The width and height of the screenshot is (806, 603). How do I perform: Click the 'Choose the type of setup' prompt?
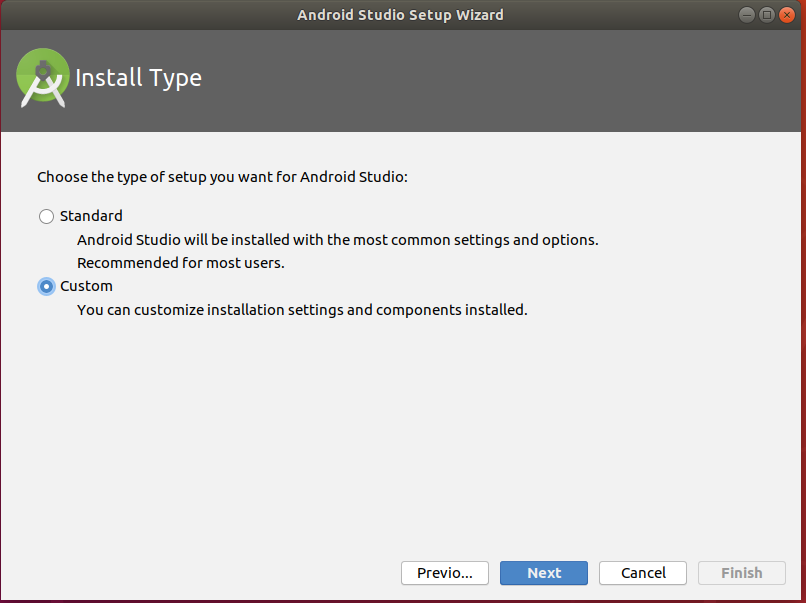pos(222,177)
